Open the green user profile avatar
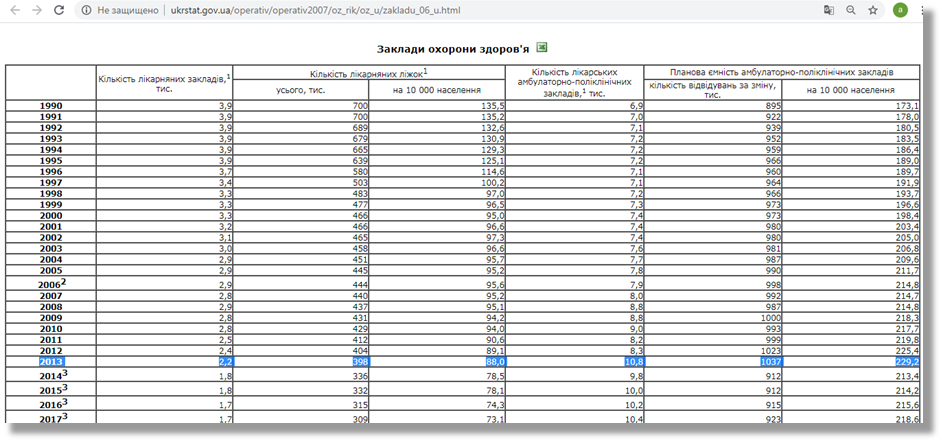The image size is (942, 442). tap(900, 10)
